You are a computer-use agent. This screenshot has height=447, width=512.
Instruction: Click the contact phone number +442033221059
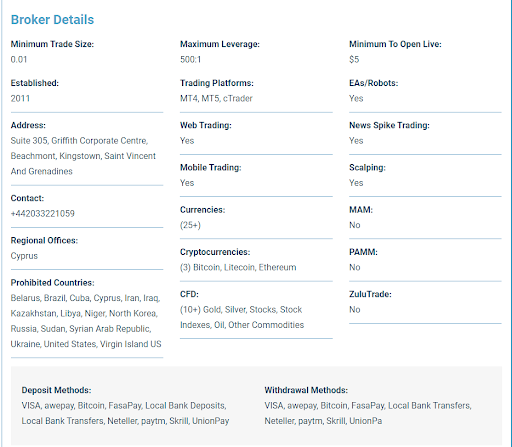43,214
